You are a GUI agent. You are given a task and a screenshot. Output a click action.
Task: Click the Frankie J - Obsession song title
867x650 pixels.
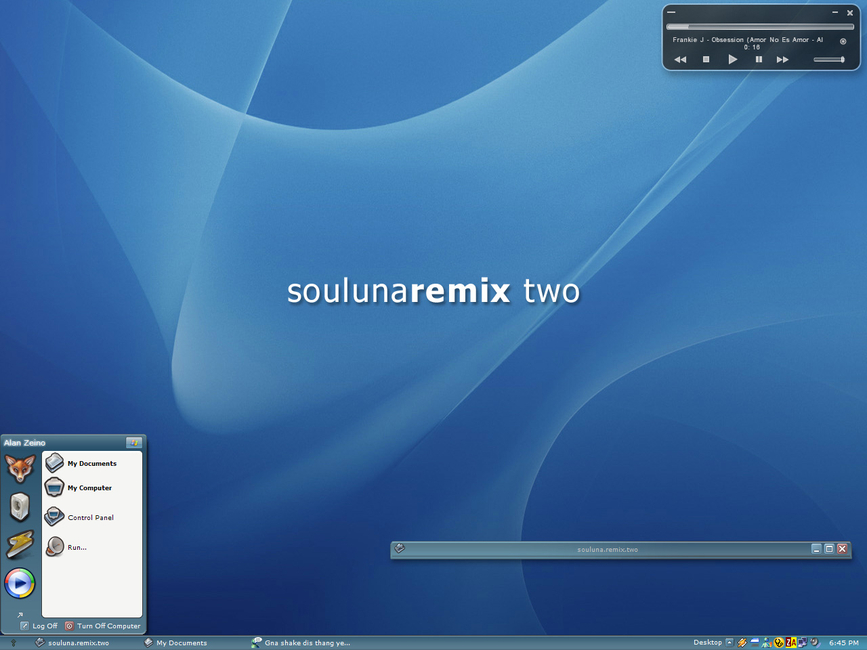[x=748, y=40]
